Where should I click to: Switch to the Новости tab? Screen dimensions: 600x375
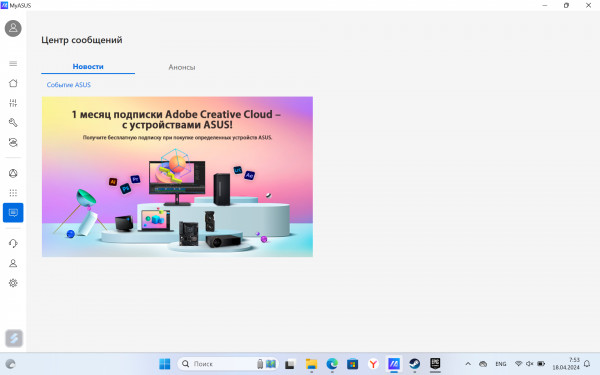[88, 67]
